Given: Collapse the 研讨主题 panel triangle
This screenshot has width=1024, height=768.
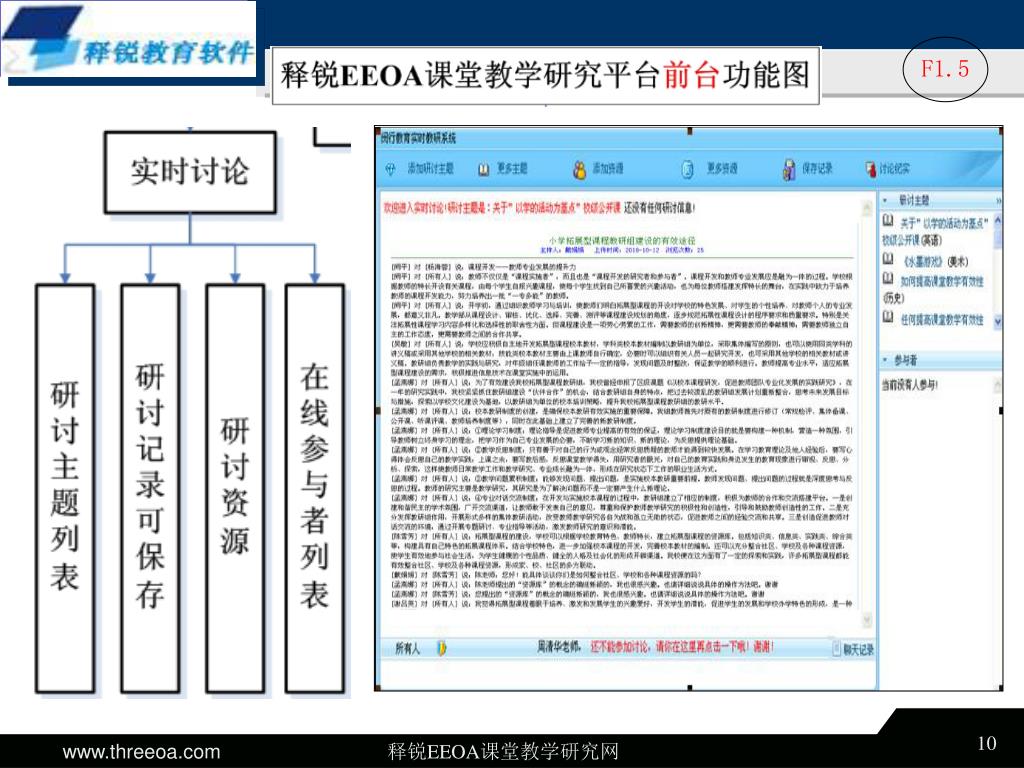Looking at the screenshot, I should click(885, 200).
